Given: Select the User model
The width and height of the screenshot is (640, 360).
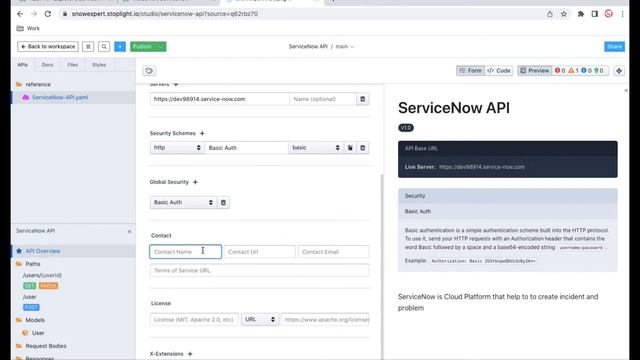Looking at the screenshot, I should pos(34,333).
